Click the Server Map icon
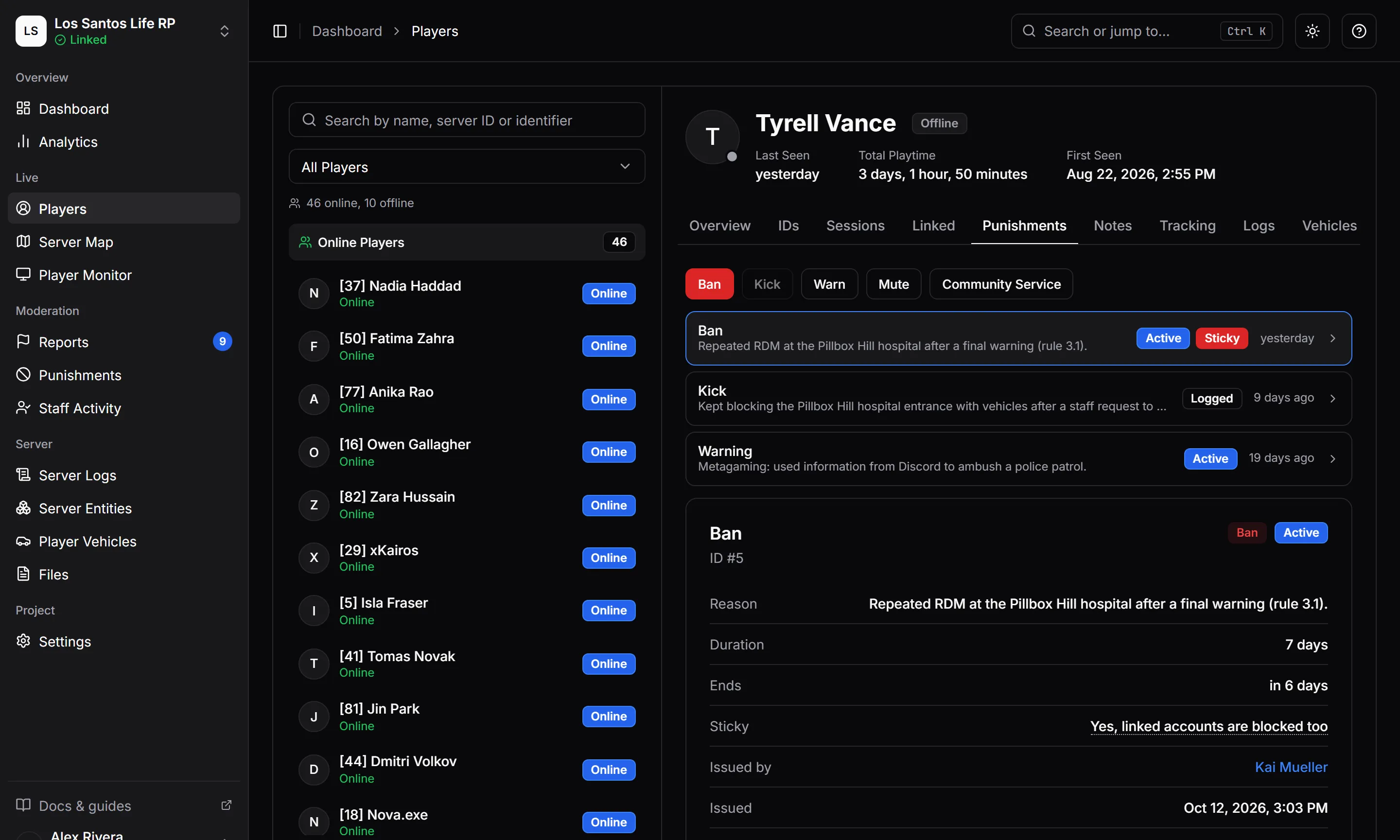 pyautogui.click(x=23, y=242)
